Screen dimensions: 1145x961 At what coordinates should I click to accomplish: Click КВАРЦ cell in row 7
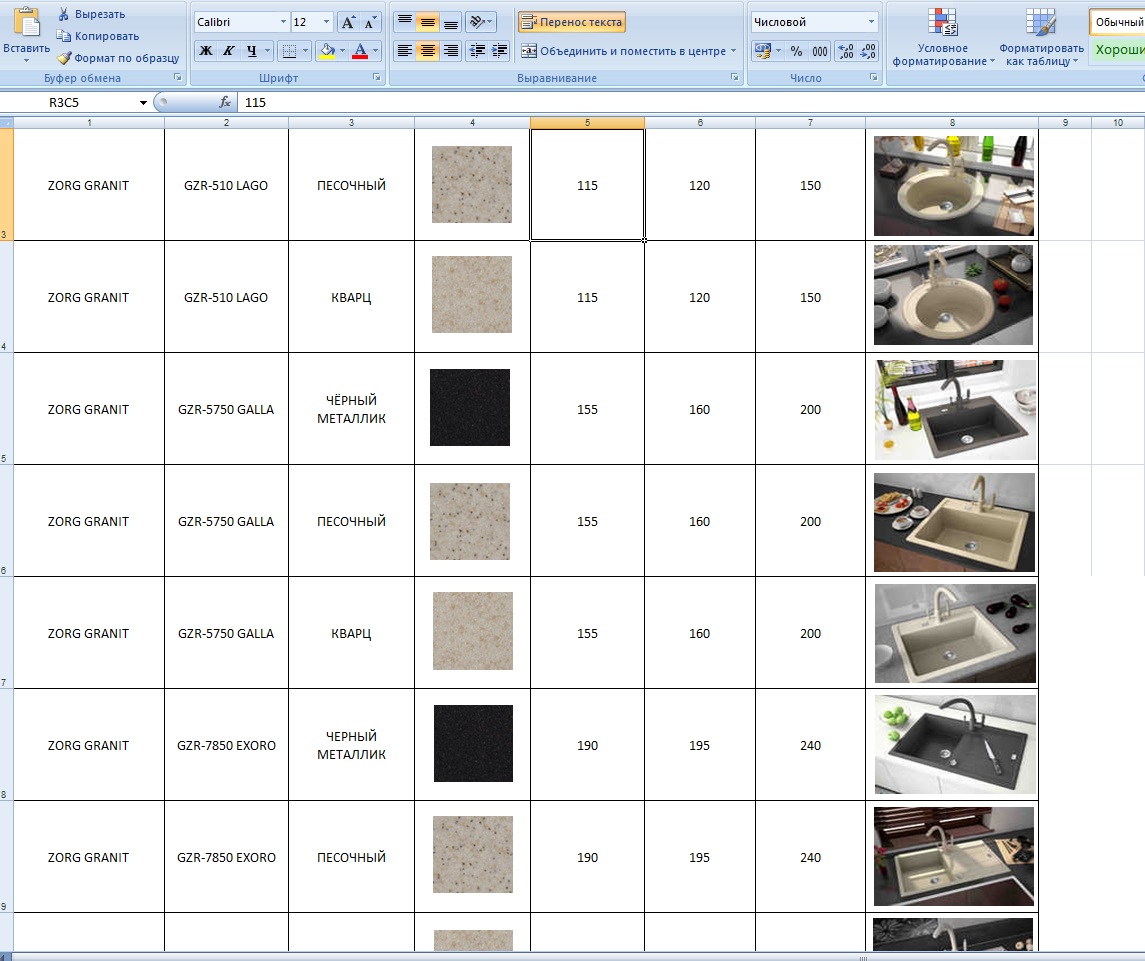[x=351, y=633]
